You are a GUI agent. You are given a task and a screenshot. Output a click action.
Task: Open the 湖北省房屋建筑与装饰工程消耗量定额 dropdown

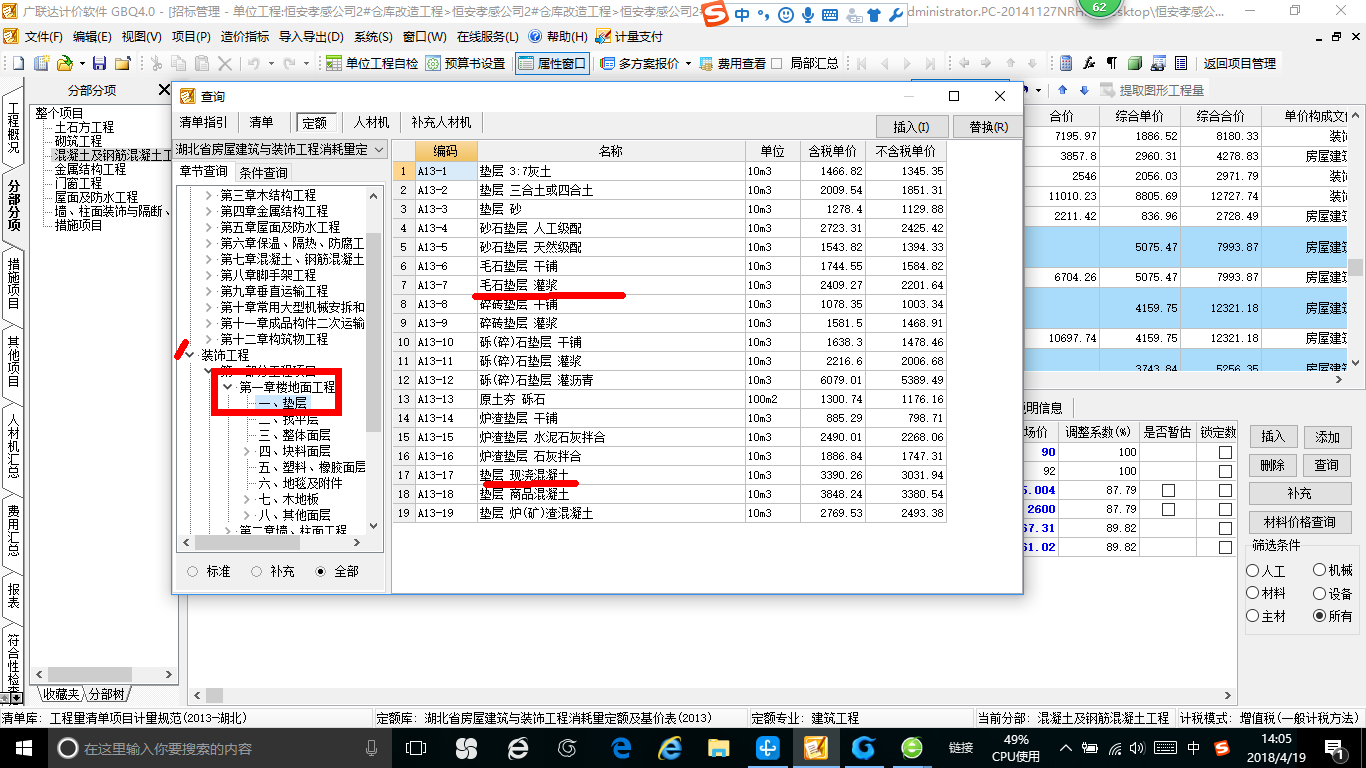tap(379, 149)
